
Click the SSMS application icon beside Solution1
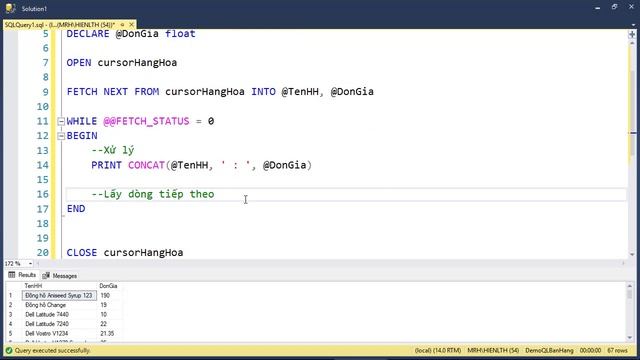[10, 8]
